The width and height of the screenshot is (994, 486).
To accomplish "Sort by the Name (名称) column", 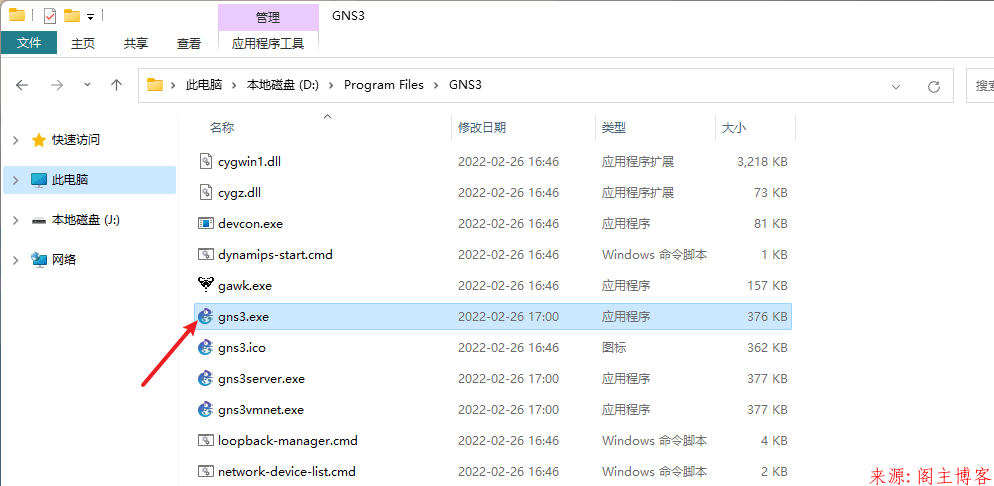I will tap(222, 128).
